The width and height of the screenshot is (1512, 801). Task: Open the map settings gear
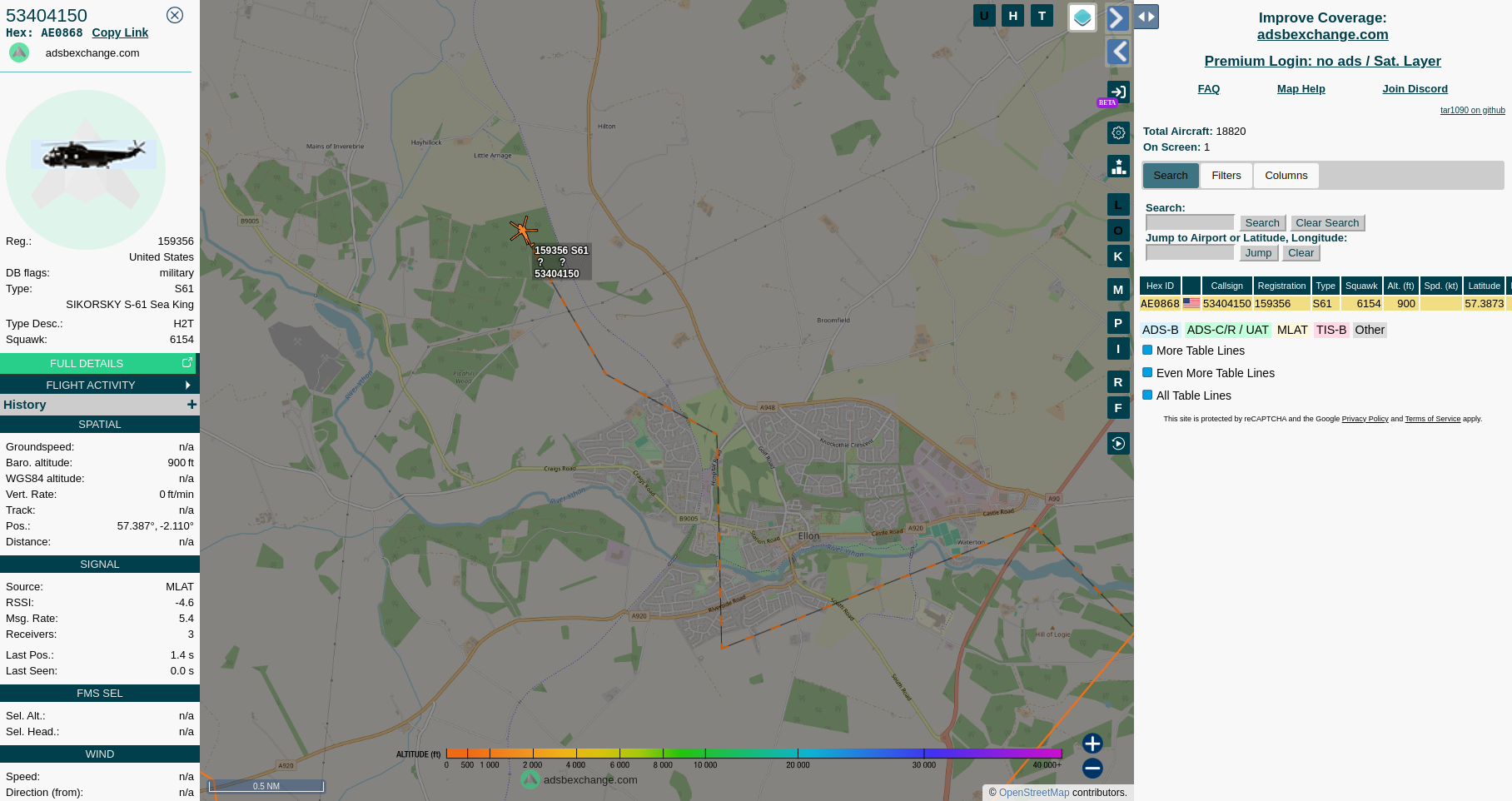(1118, 132)
